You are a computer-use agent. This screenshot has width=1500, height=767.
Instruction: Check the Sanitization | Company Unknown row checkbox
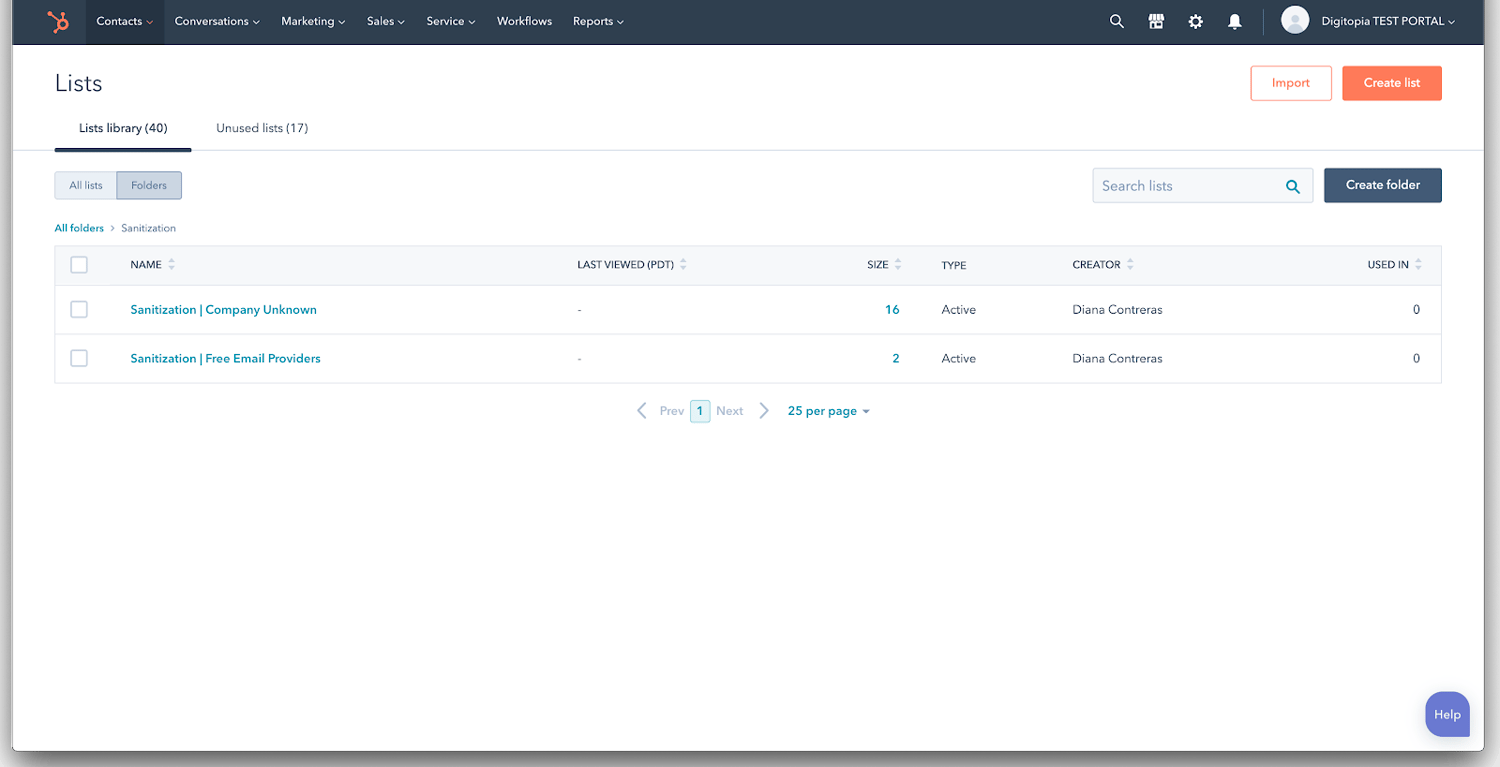(x=79, y=309)
